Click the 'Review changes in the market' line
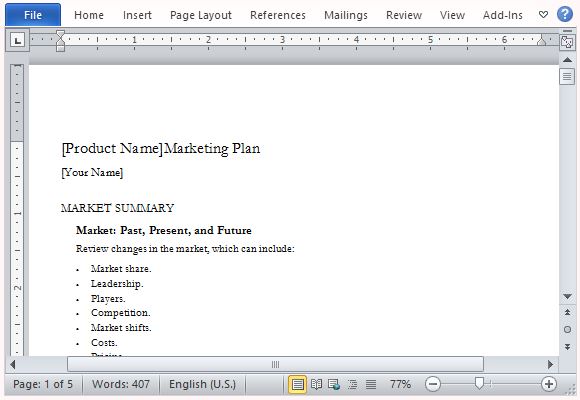580x400 pixels. (x=185, y=249)
